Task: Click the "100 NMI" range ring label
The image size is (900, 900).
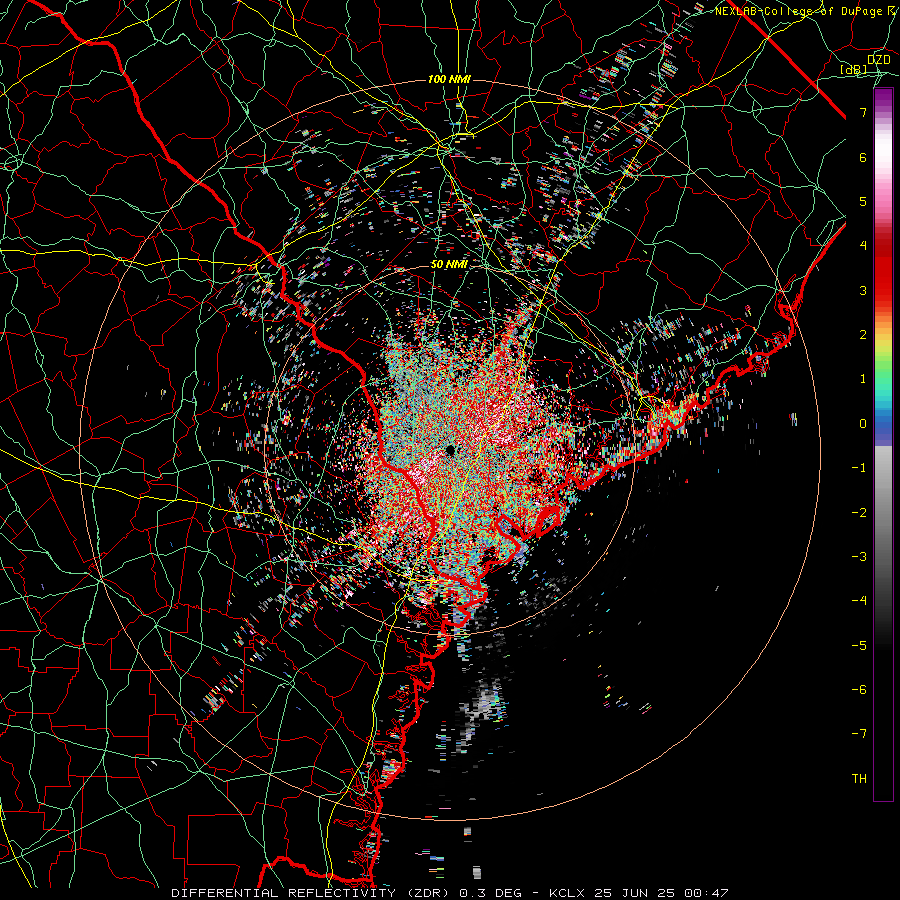Action: click(449, 79)
